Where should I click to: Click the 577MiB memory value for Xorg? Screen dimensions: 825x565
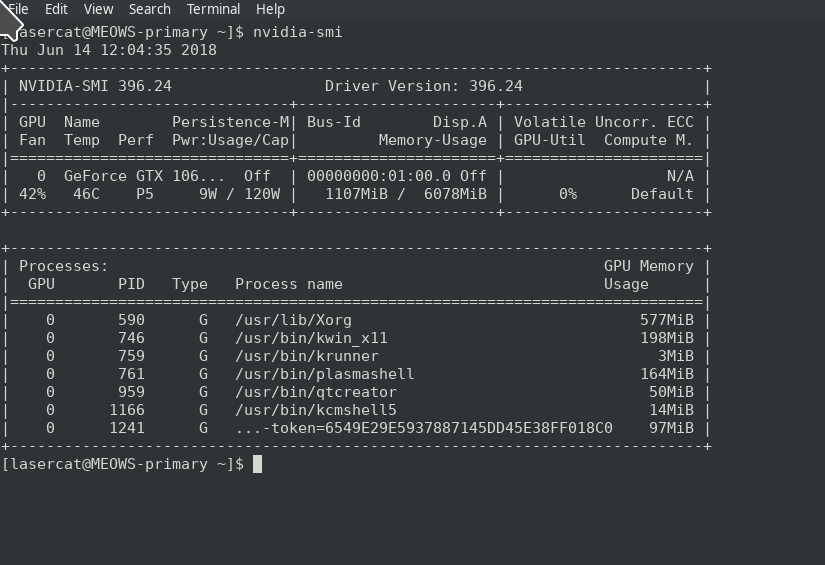point(666,320)
